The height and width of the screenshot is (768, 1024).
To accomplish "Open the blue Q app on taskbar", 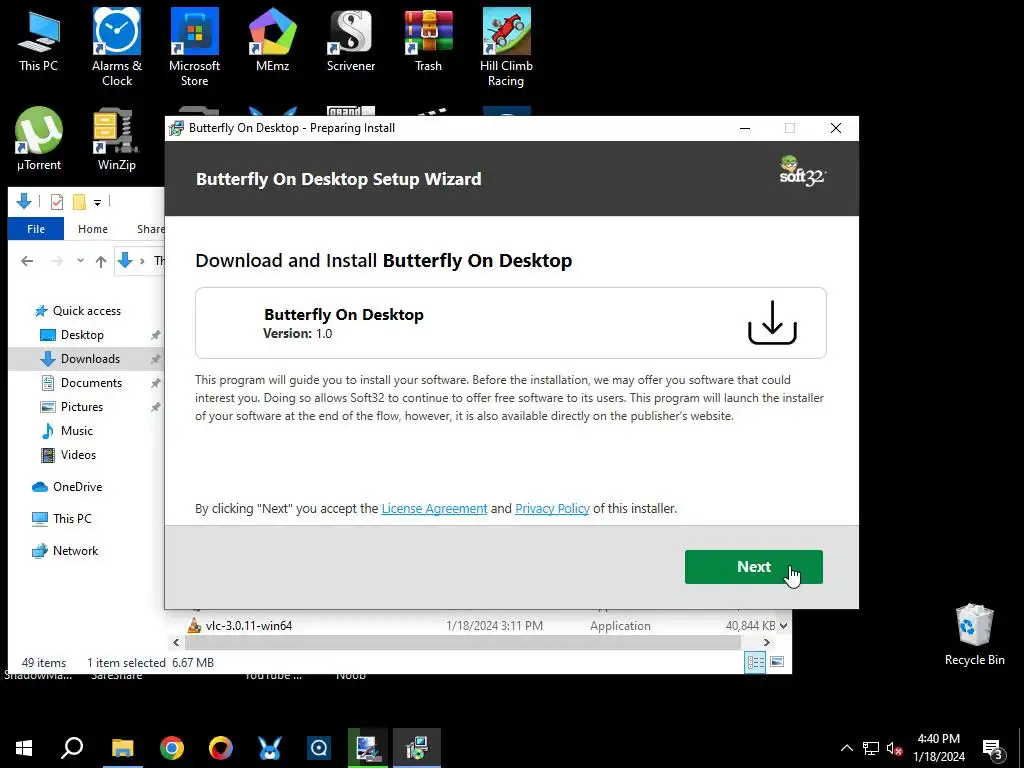I will 319,748.
